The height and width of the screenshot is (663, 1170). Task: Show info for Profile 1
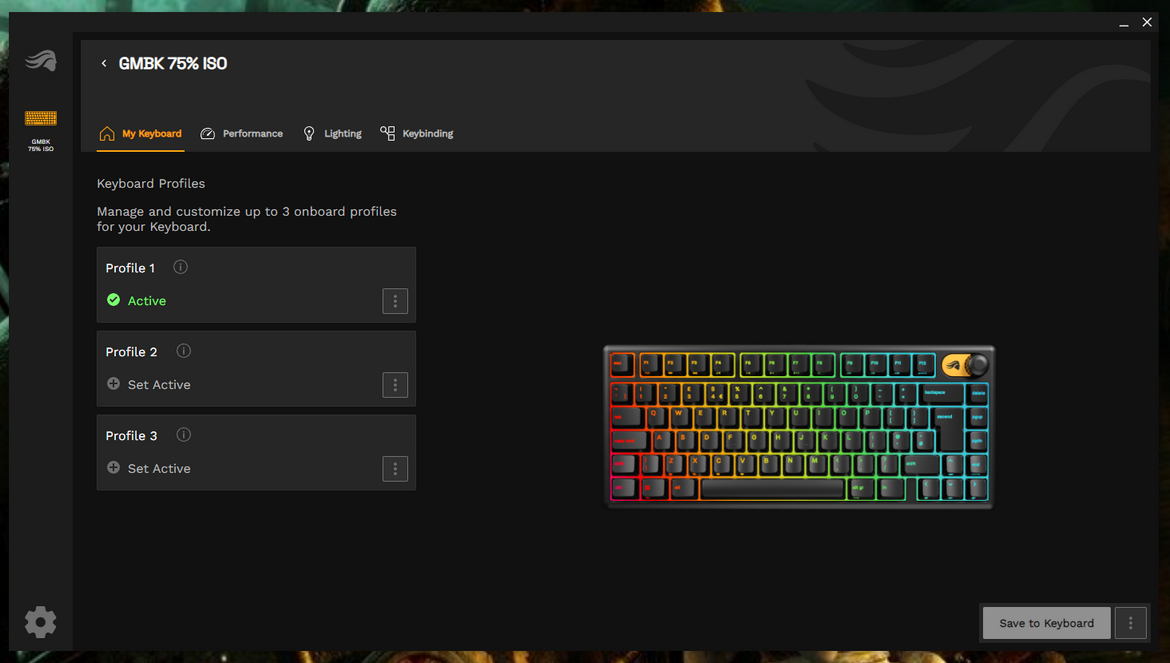tap(181, 267)
